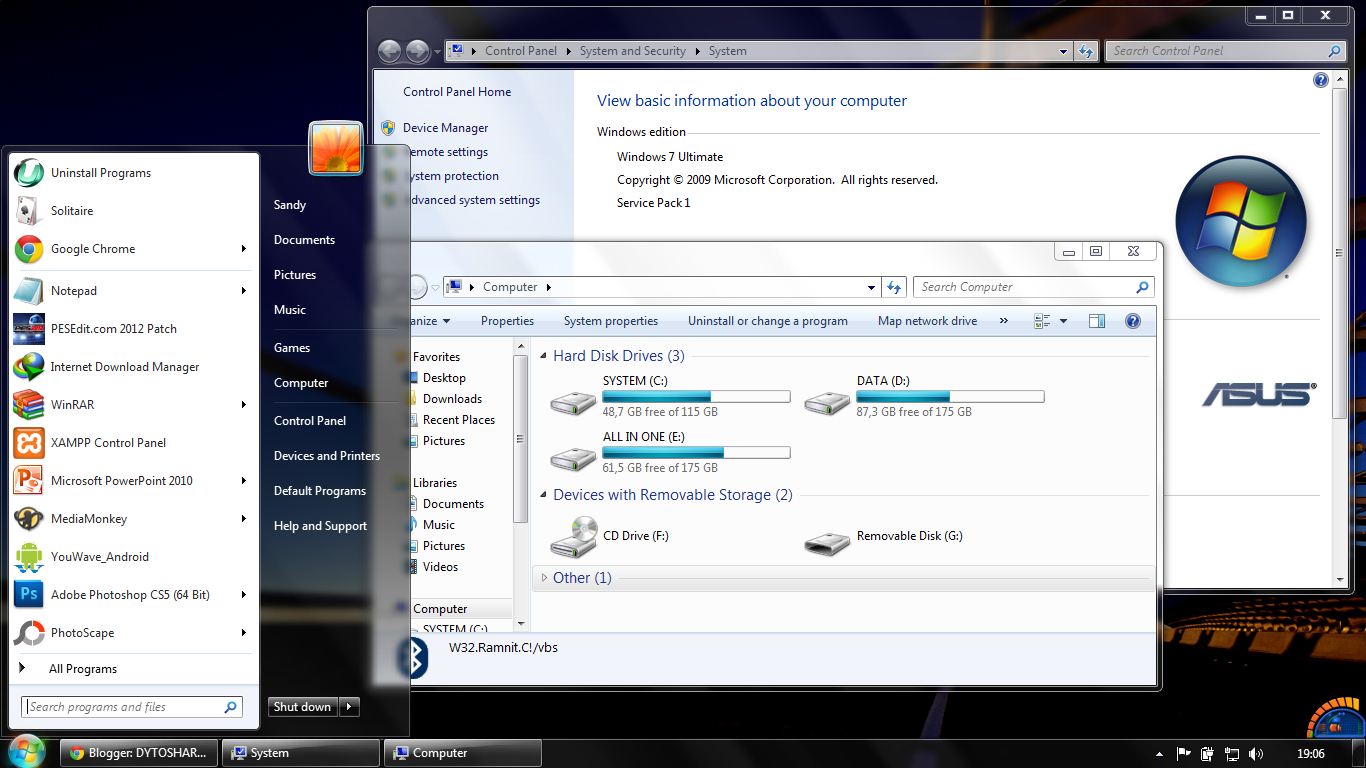Open the Explorer help question mark icon
The width and height of the screenshot is (1366, 768).
[x=1133, y=321]
